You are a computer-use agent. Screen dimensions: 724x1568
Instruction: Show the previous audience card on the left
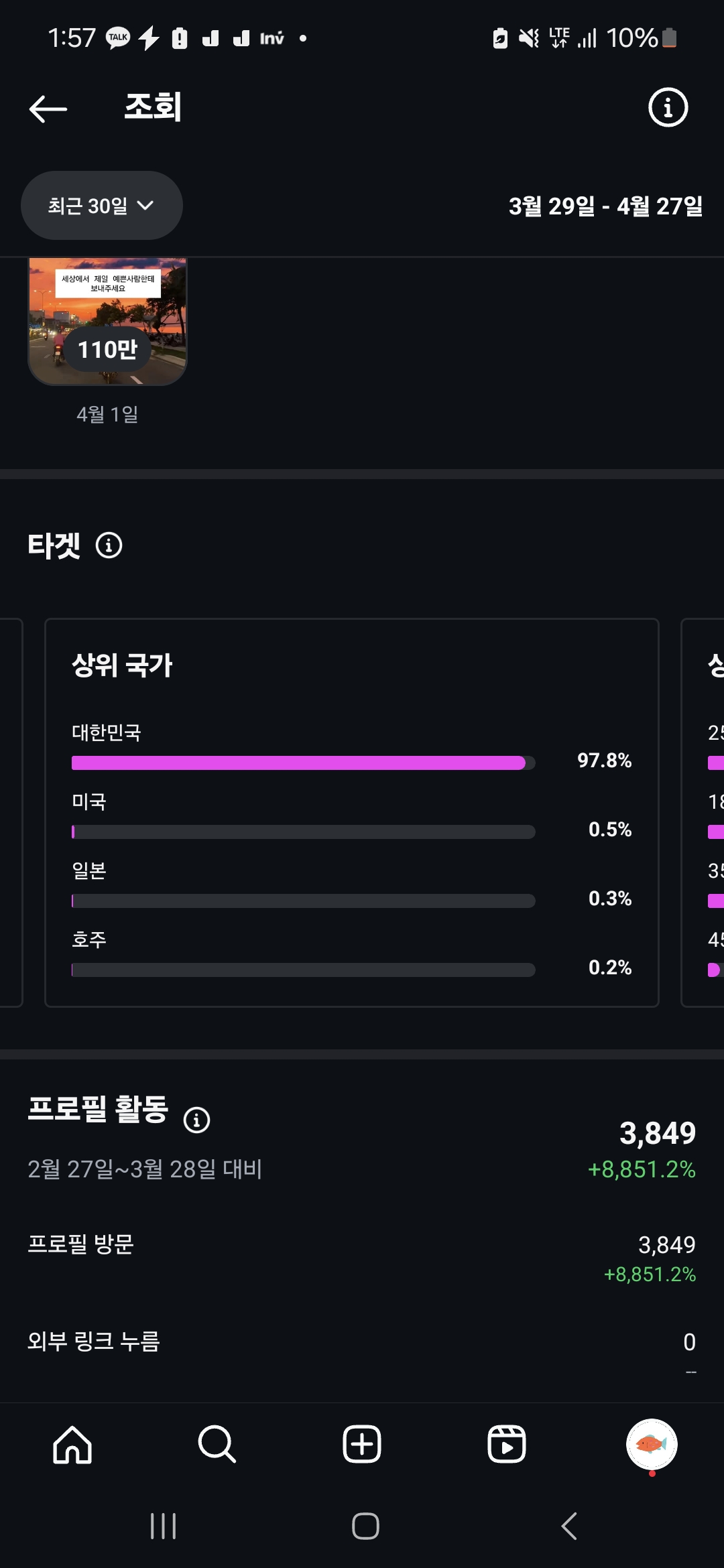(11, 812)
